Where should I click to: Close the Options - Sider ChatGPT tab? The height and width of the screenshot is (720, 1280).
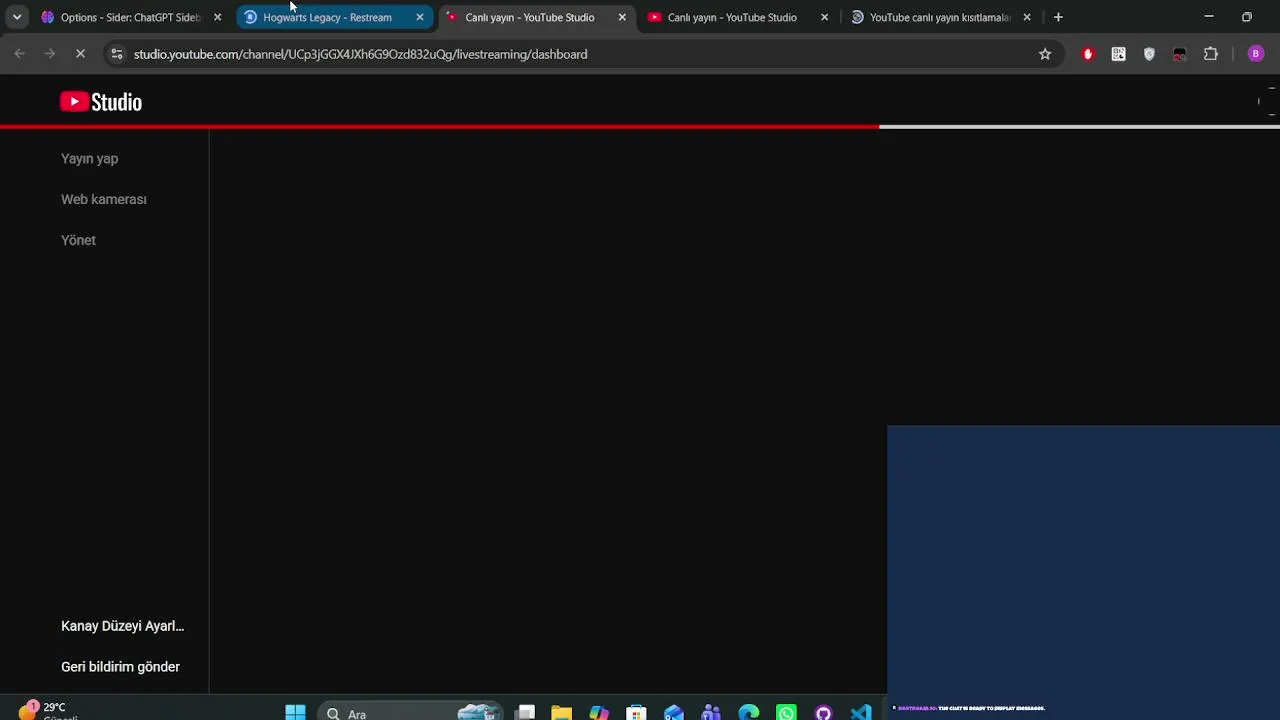tap(217, 17)
